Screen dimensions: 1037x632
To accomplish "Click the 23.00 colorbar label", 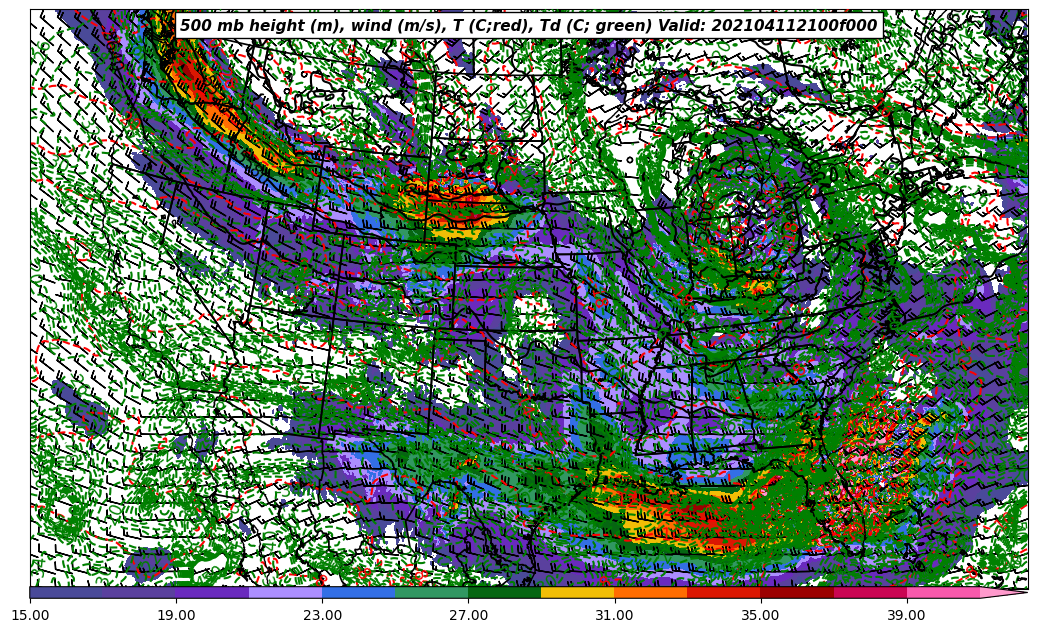I will pos(322,615).
